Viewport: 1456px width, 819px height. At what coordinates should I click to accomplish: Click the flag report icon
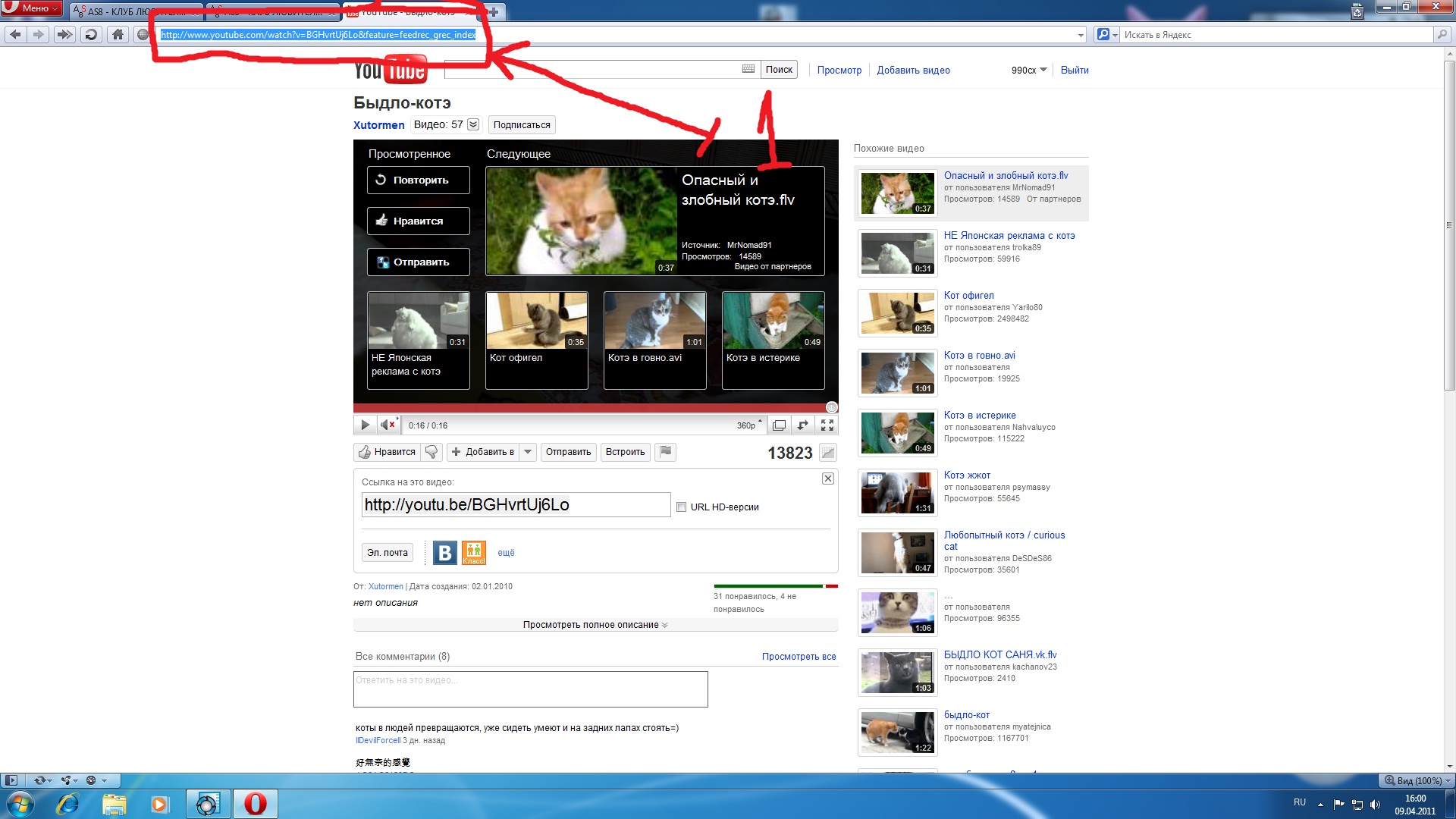[665, 452]
